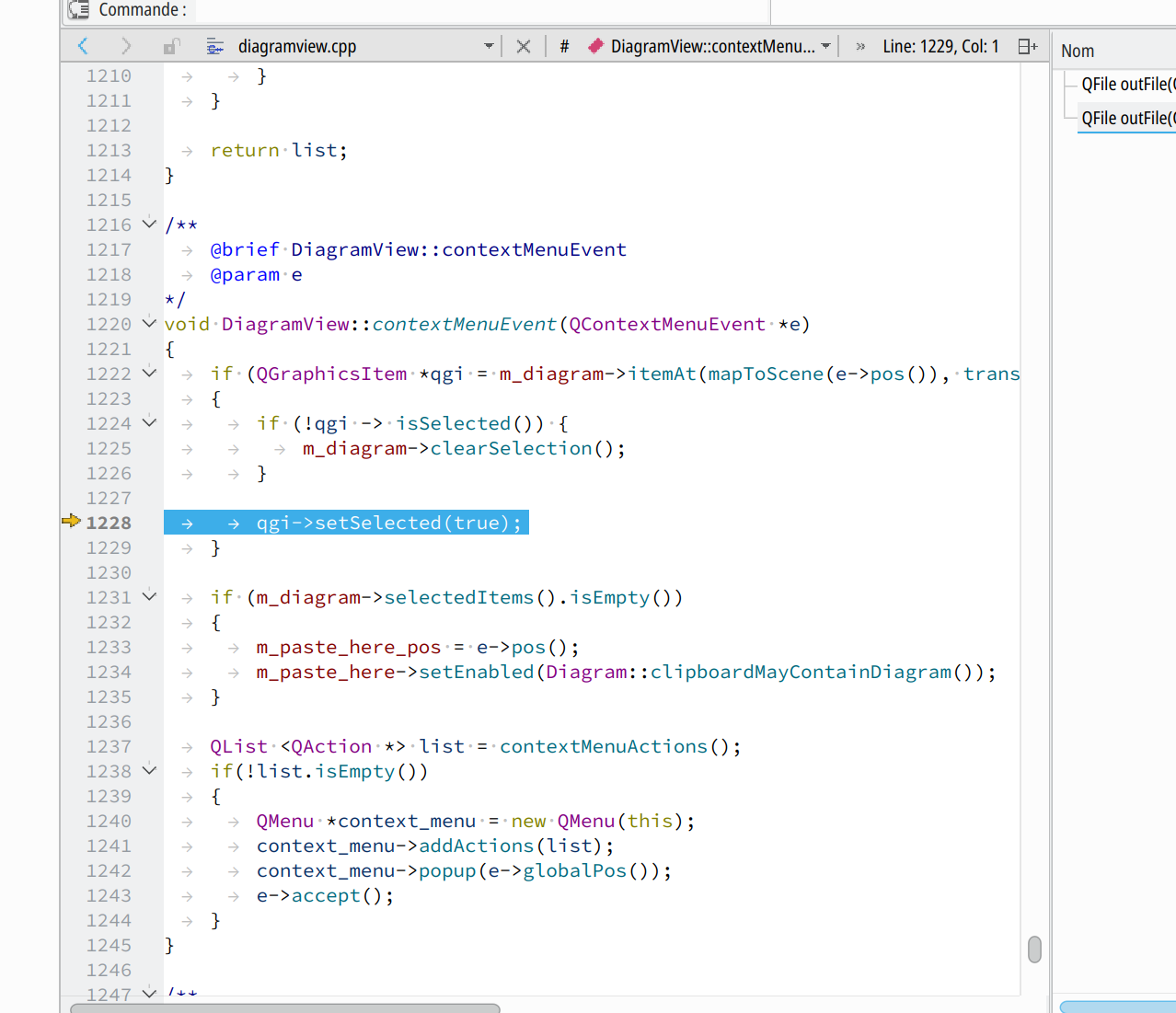Image resolution: width=1176 pixels, height=1013 pixels.
Task: Click m_diagram->clearSelection(); on line 1225
Action: point(464,448)
